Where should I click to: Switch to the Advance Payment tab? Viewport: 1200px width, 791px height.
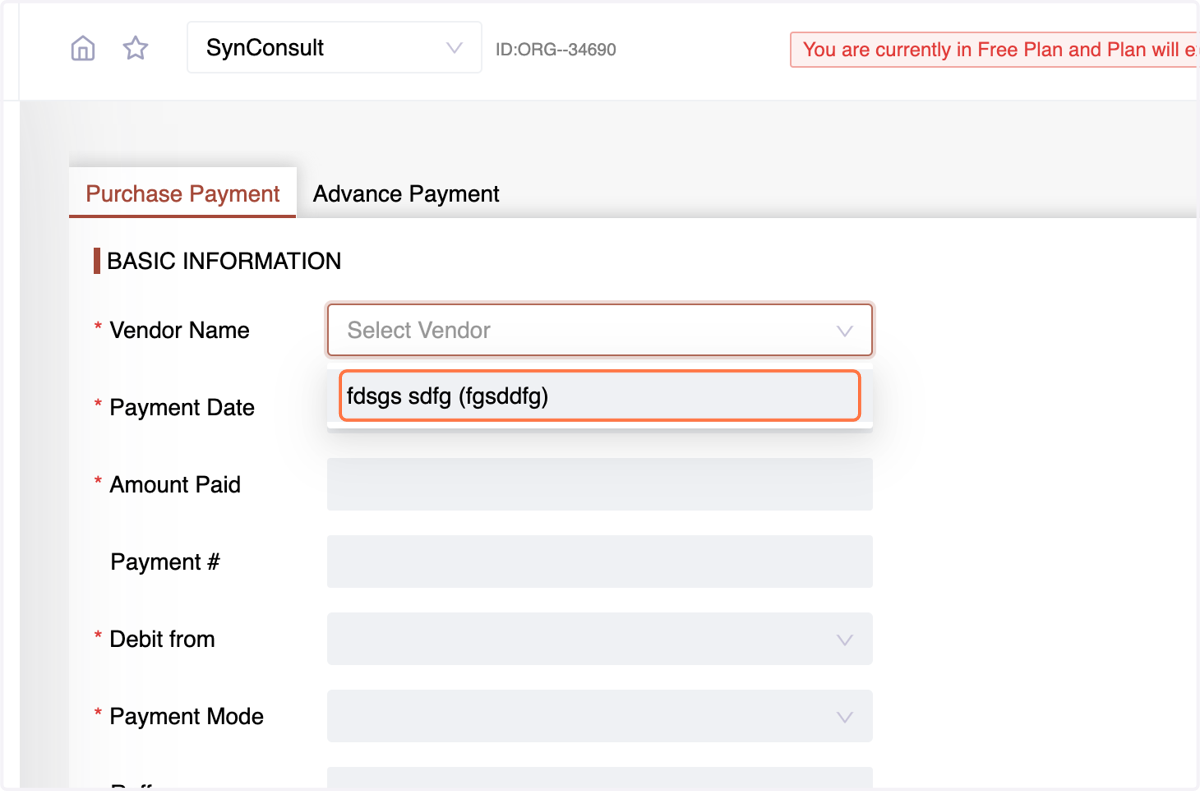pyautogui.click(x=406, y=194)
